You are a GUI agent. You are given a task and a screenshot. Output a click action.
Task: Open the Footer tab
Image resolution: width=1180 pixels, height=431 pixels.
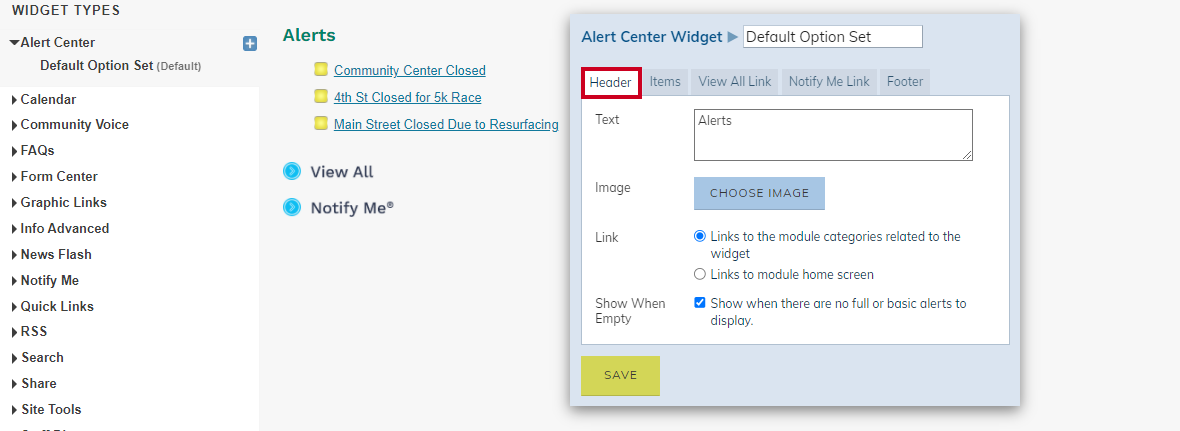[905, 82]
